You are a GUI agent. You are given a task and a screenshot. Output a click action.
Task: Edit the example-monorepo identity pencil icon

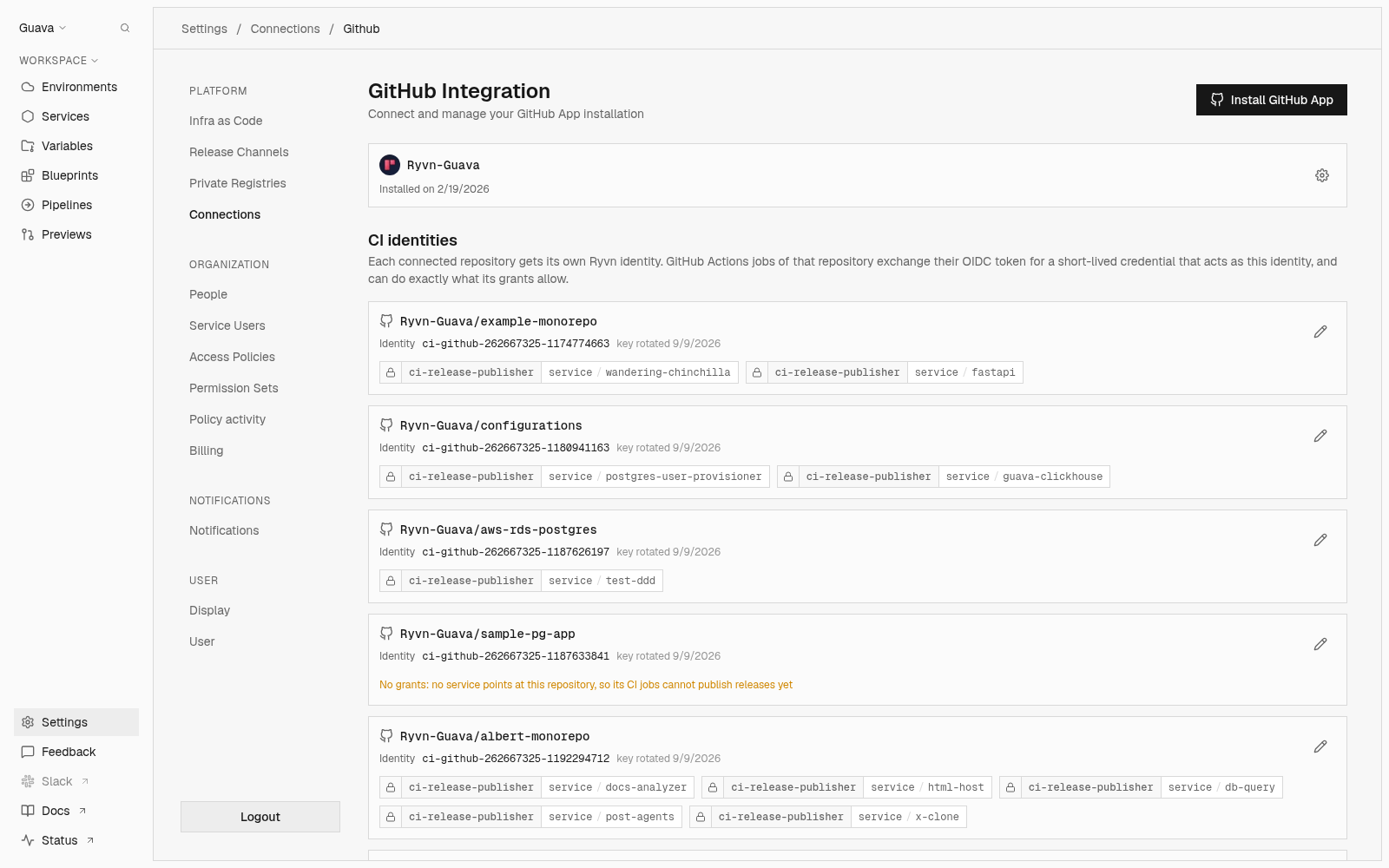pos(1320,332)
